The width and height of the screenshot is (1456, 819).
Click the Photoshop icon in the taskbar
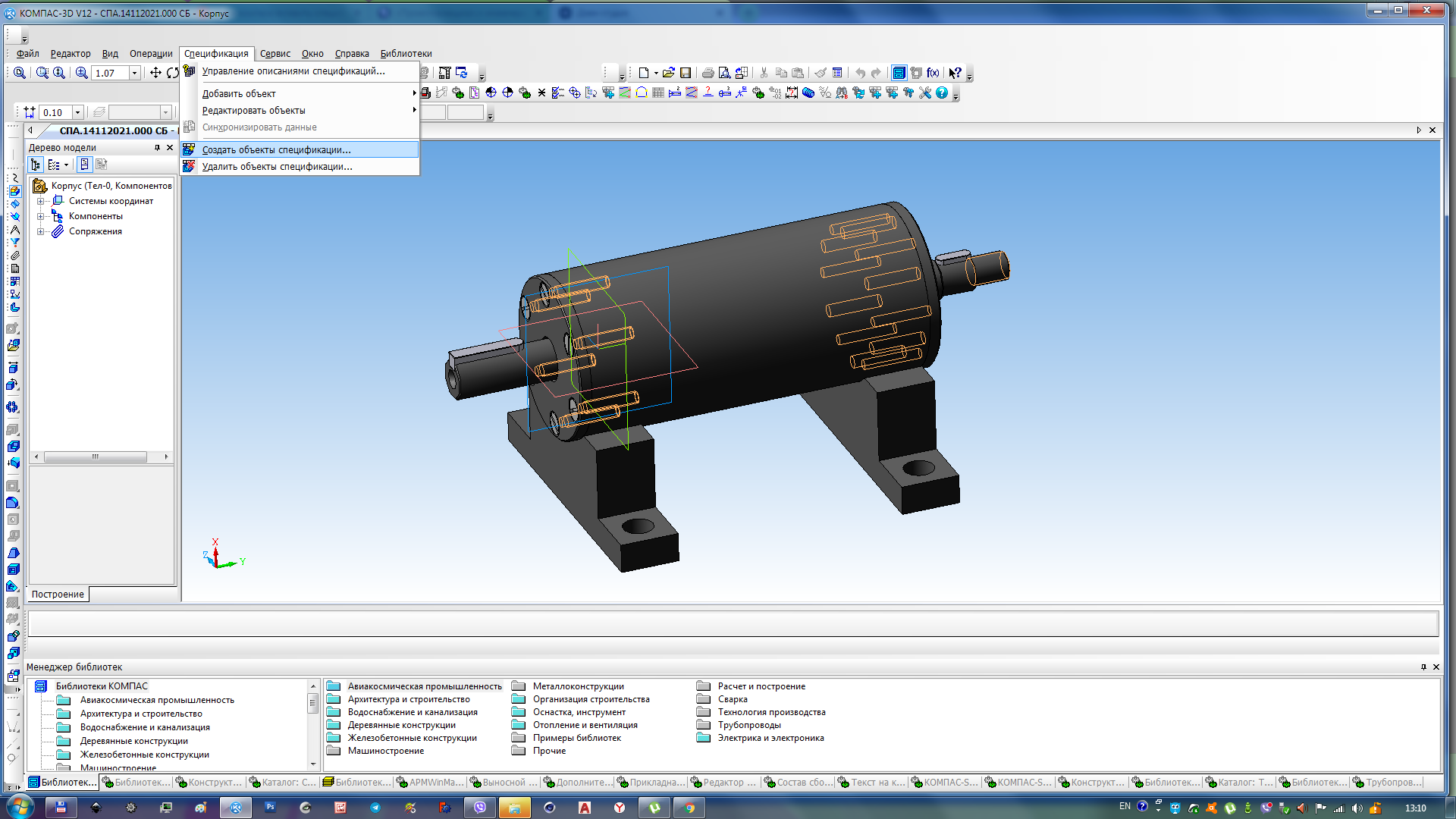pos(271,808)
